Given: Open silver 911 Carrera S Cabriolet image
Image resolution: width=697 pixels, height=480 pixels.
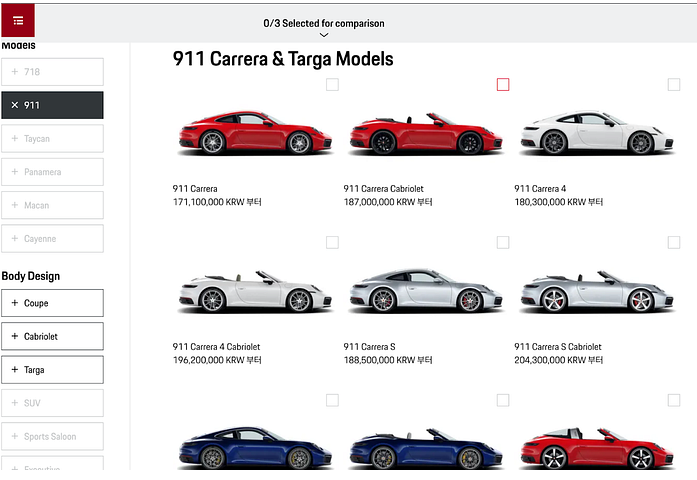Looking at the screenshot, I should [597, 291].
